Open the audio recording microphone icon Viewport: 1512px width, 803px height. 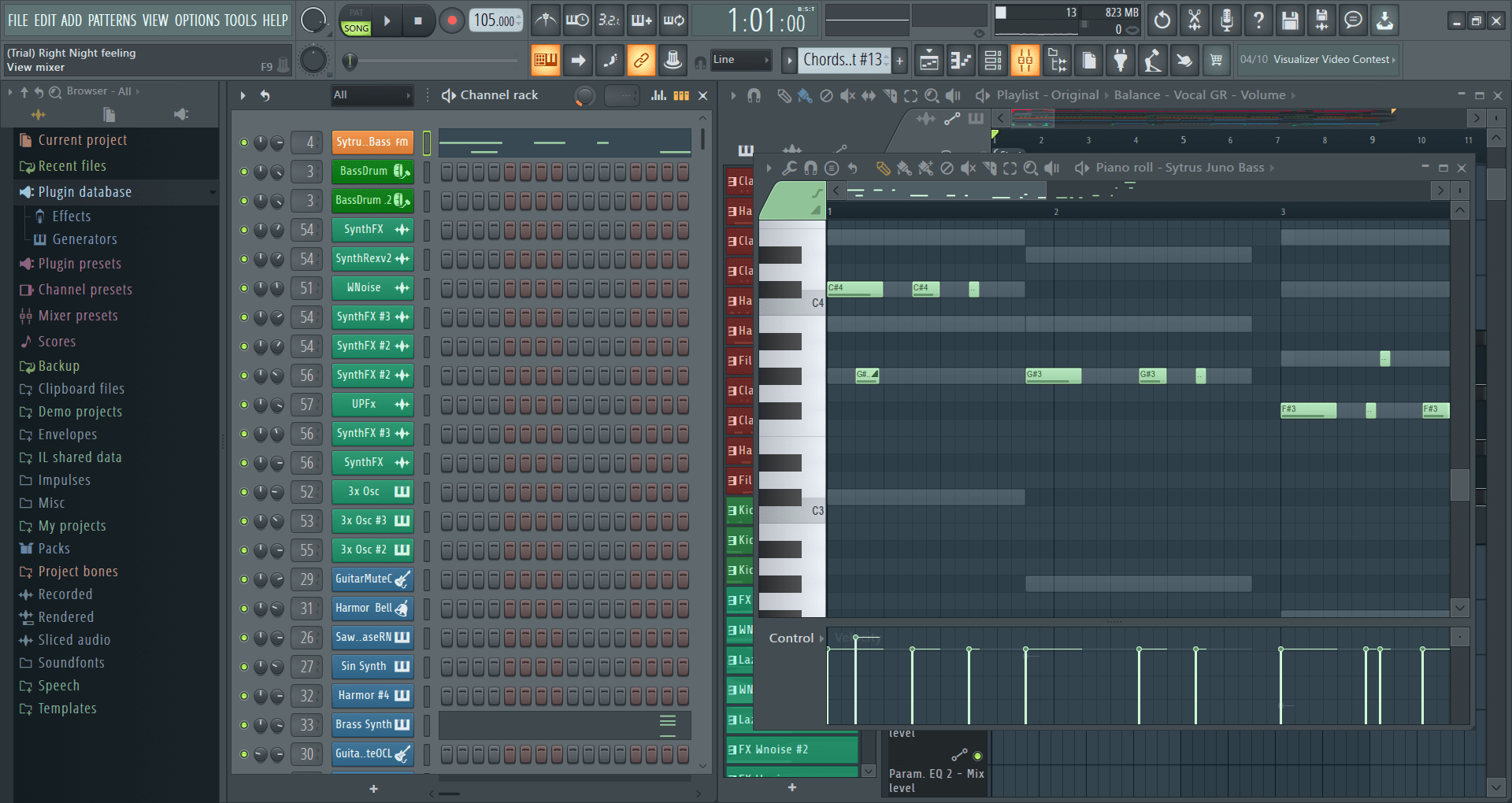tap(1226, 20)
